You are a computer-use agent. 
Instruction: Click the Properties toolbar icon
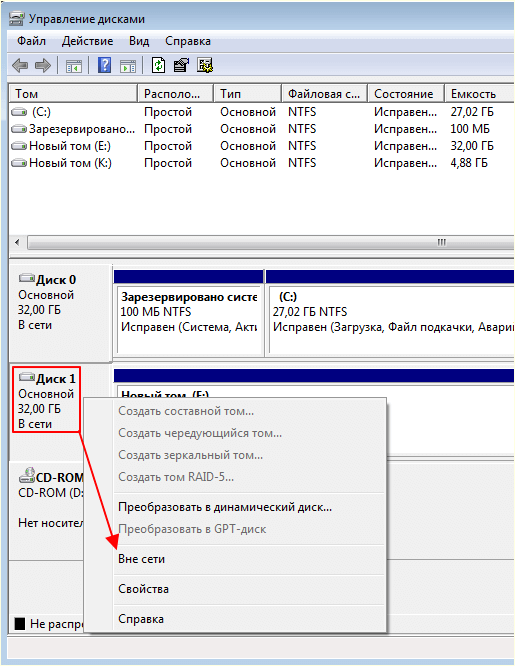point(181,65)
